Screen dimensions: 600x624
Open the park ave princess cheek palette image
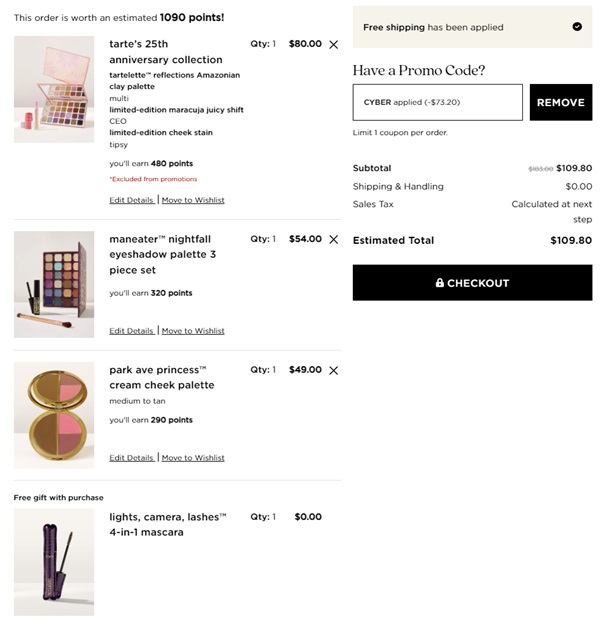click(x=54, y=414)
